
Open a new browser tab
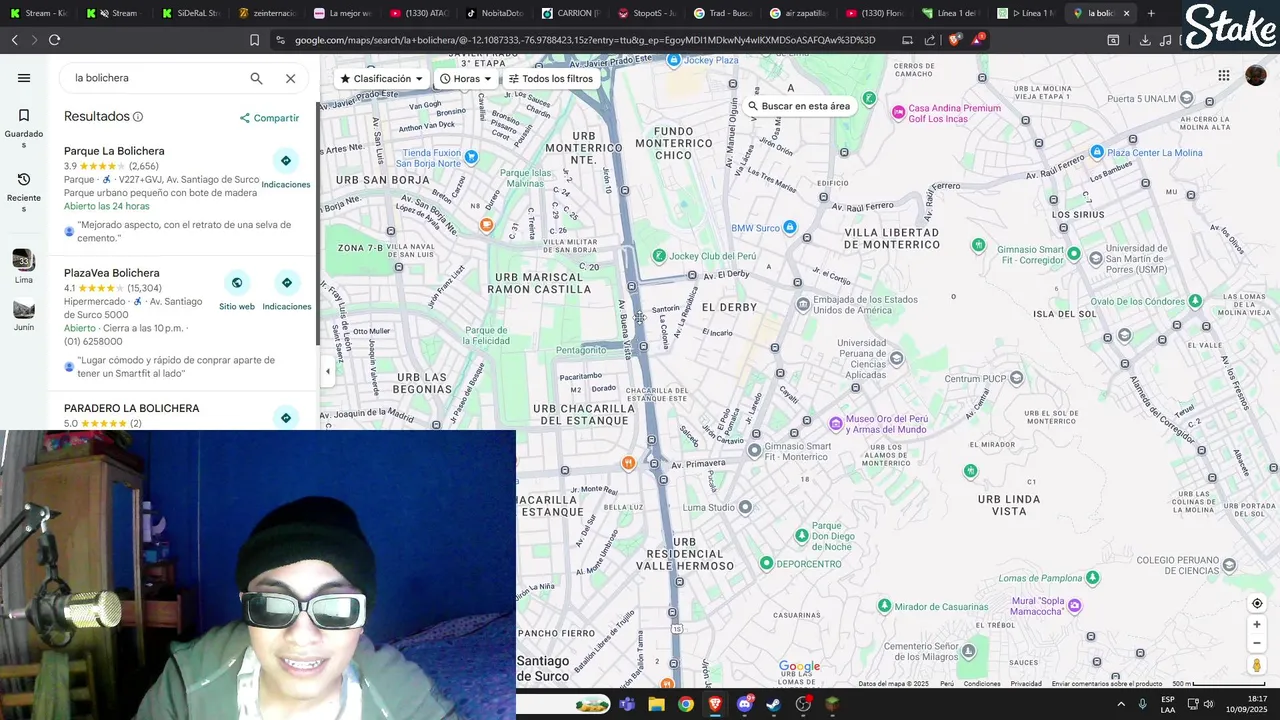[1151, 13]
